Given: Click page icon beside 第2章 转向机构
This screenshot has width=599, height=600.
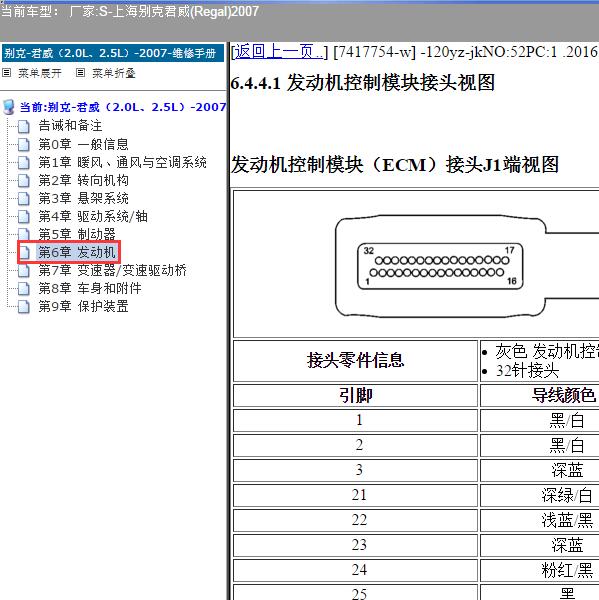Looking at the screenshot, I should (x=24, y=181).
